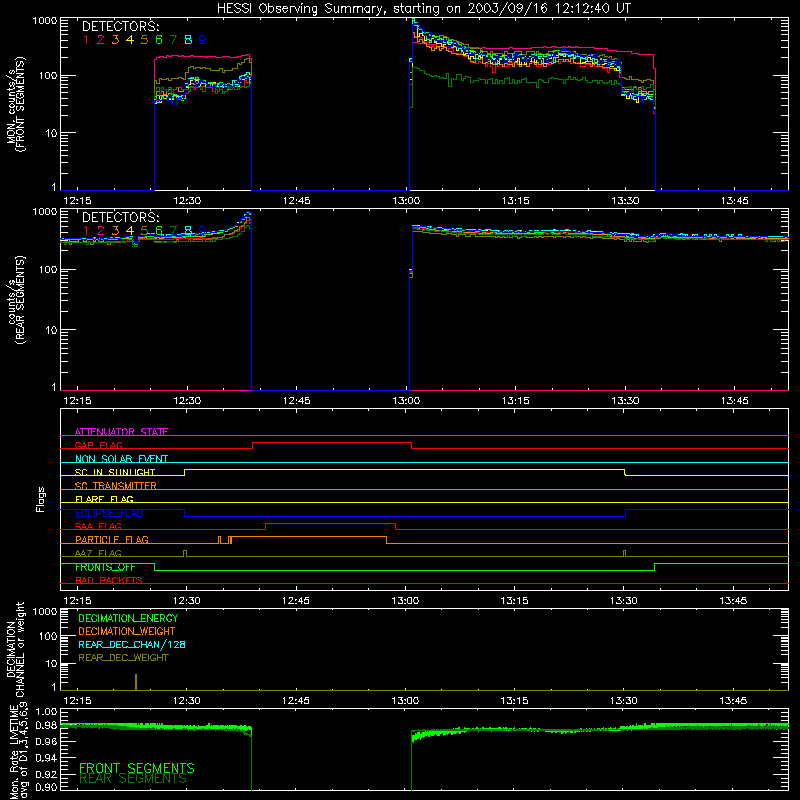Click REAR SEGMENTS legend in livetime plot

(x=133, y=779)
